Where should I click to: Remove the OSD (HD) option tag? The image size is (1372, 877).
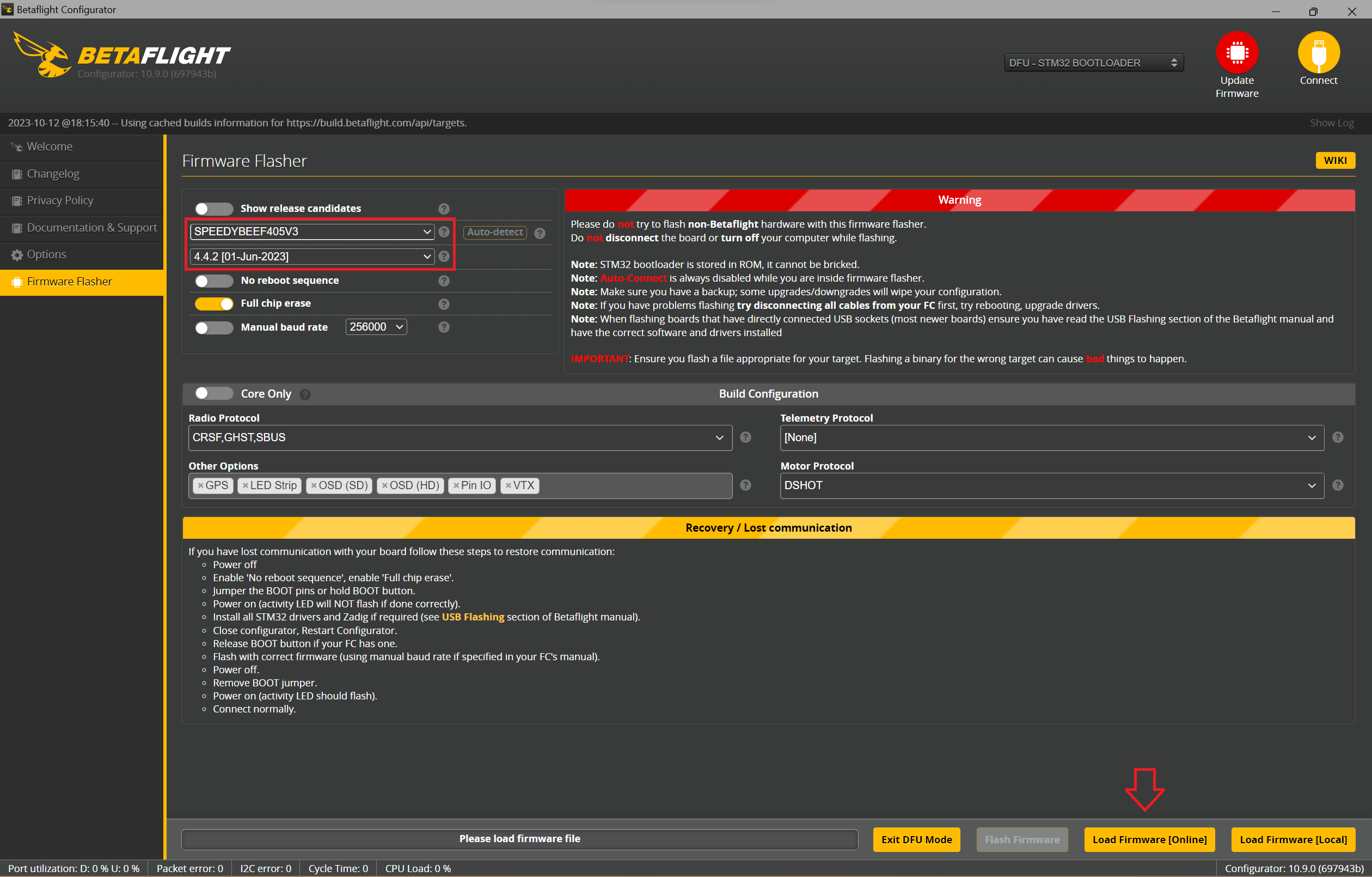click(x=384, y=486)
